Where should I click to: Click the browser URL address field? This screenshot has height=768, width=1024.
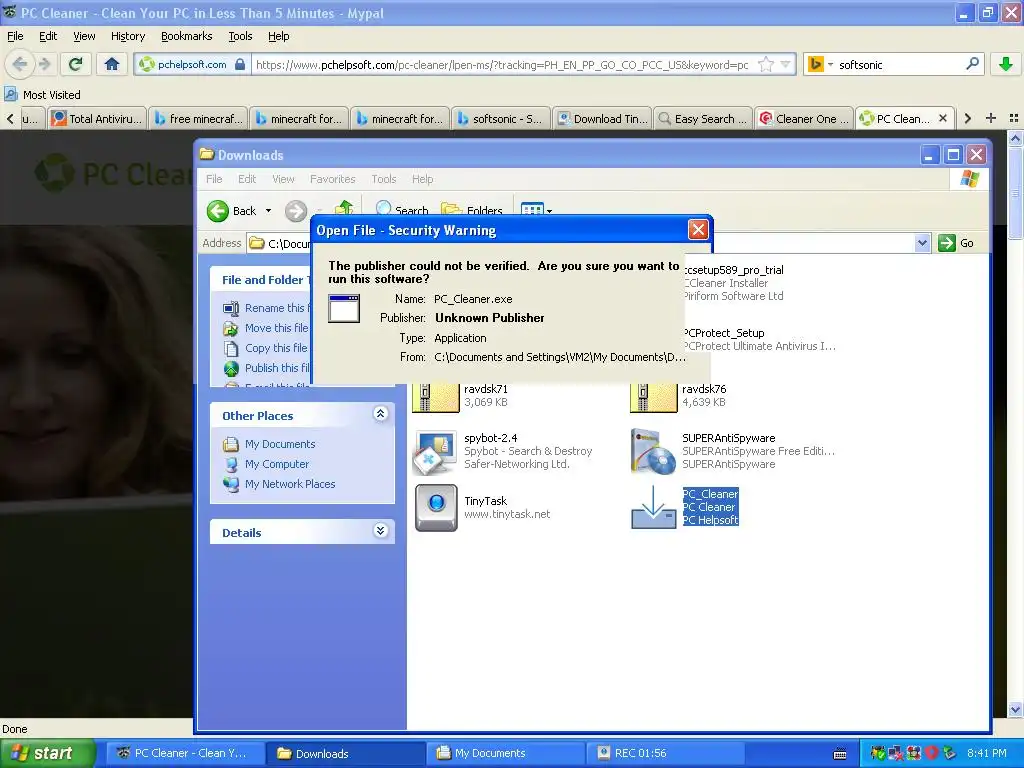502,64
